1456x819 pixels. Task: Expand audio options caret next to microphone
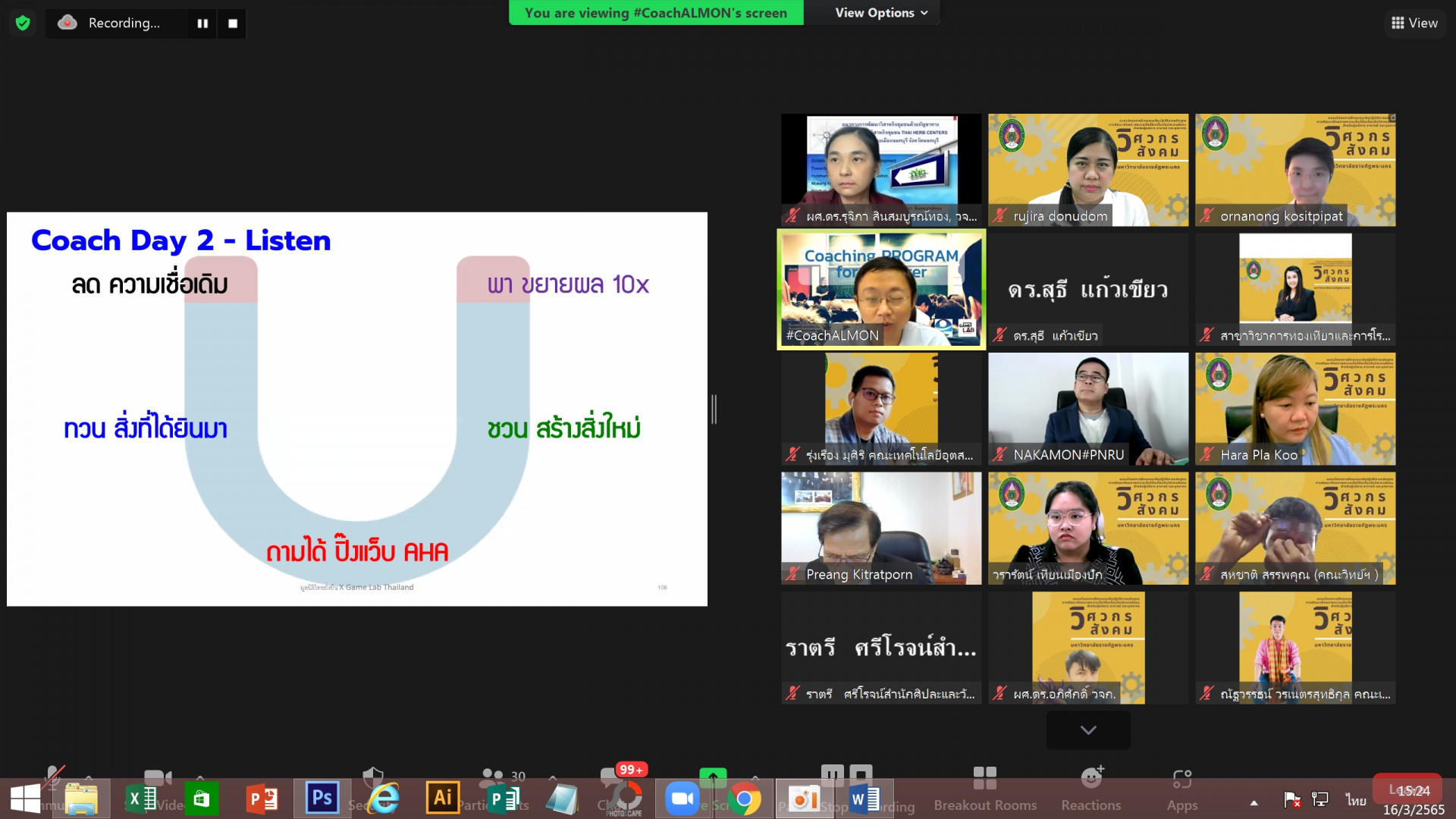click(x=89, y=778)
